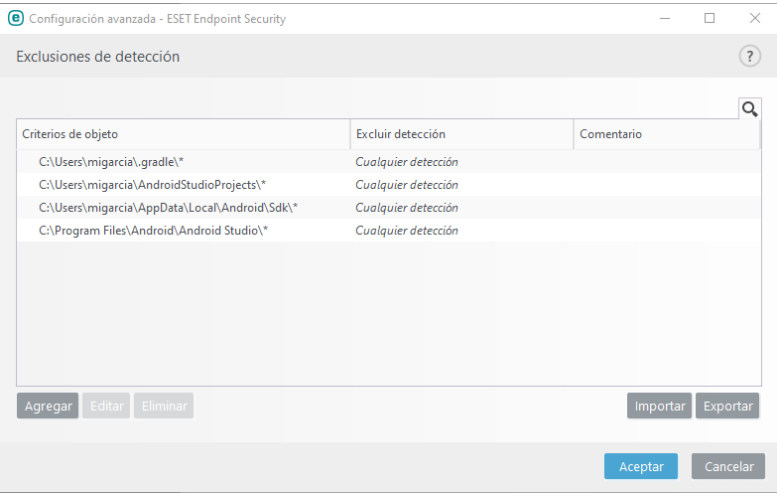Viewport: 777px width, 493px height.
Task: Import exclusions with Importar button
Action: tap(659, 406)
